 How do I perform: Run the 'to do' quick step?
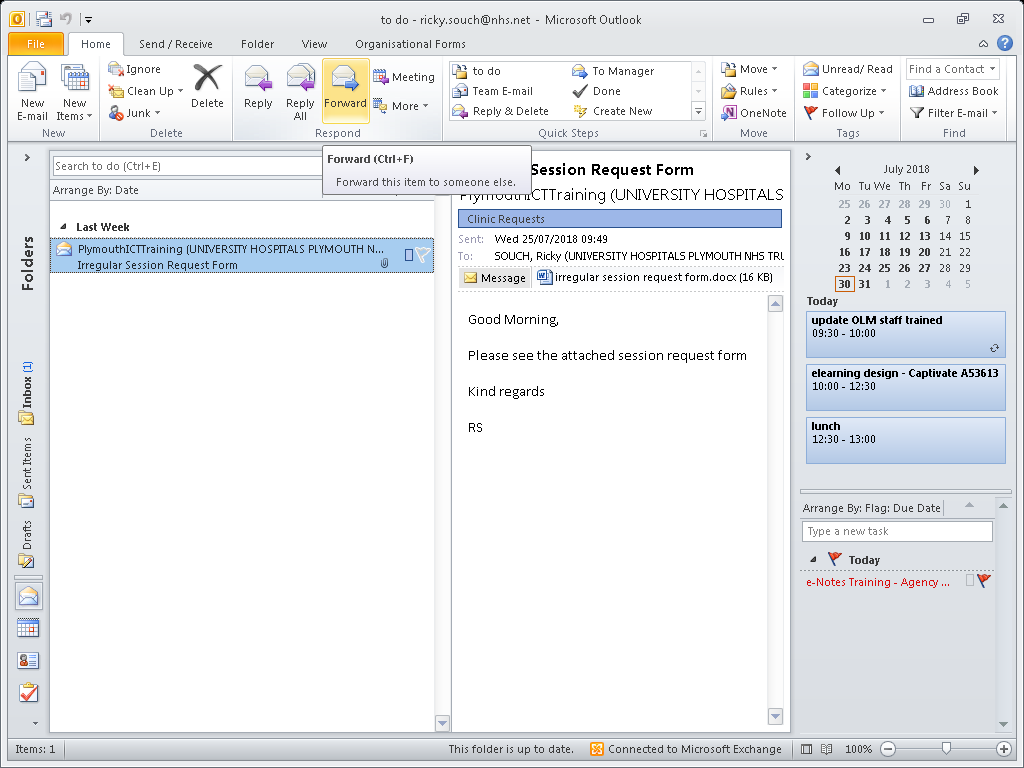[477, 71]
